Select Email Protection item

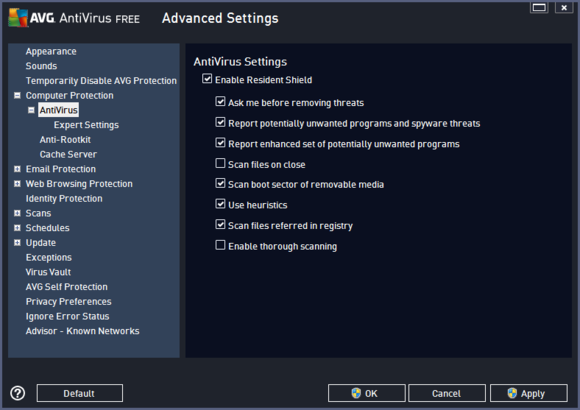61,169
